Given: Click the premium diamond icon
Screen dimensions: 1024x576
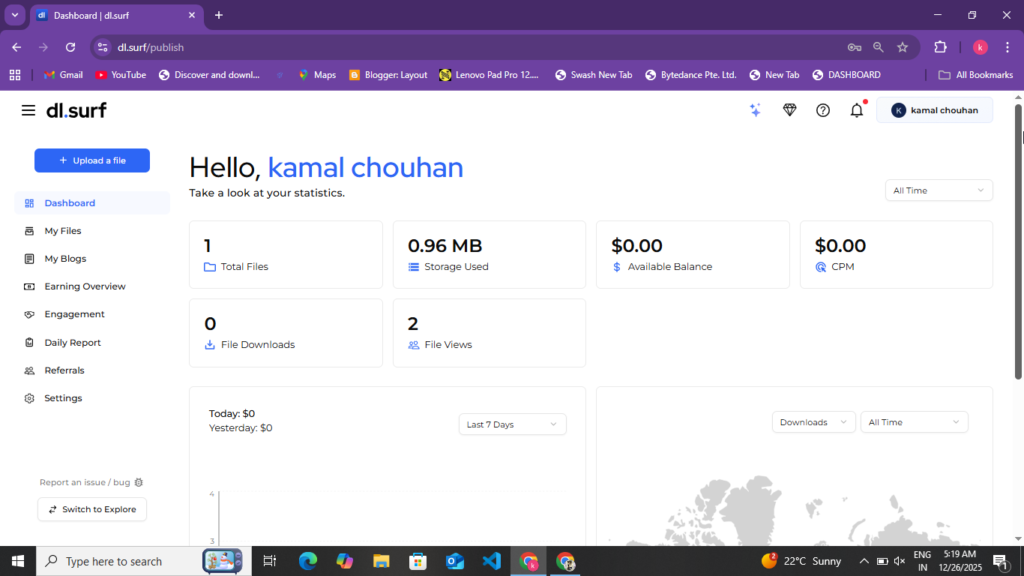Looking at the screenshot, I should point(789,110).
